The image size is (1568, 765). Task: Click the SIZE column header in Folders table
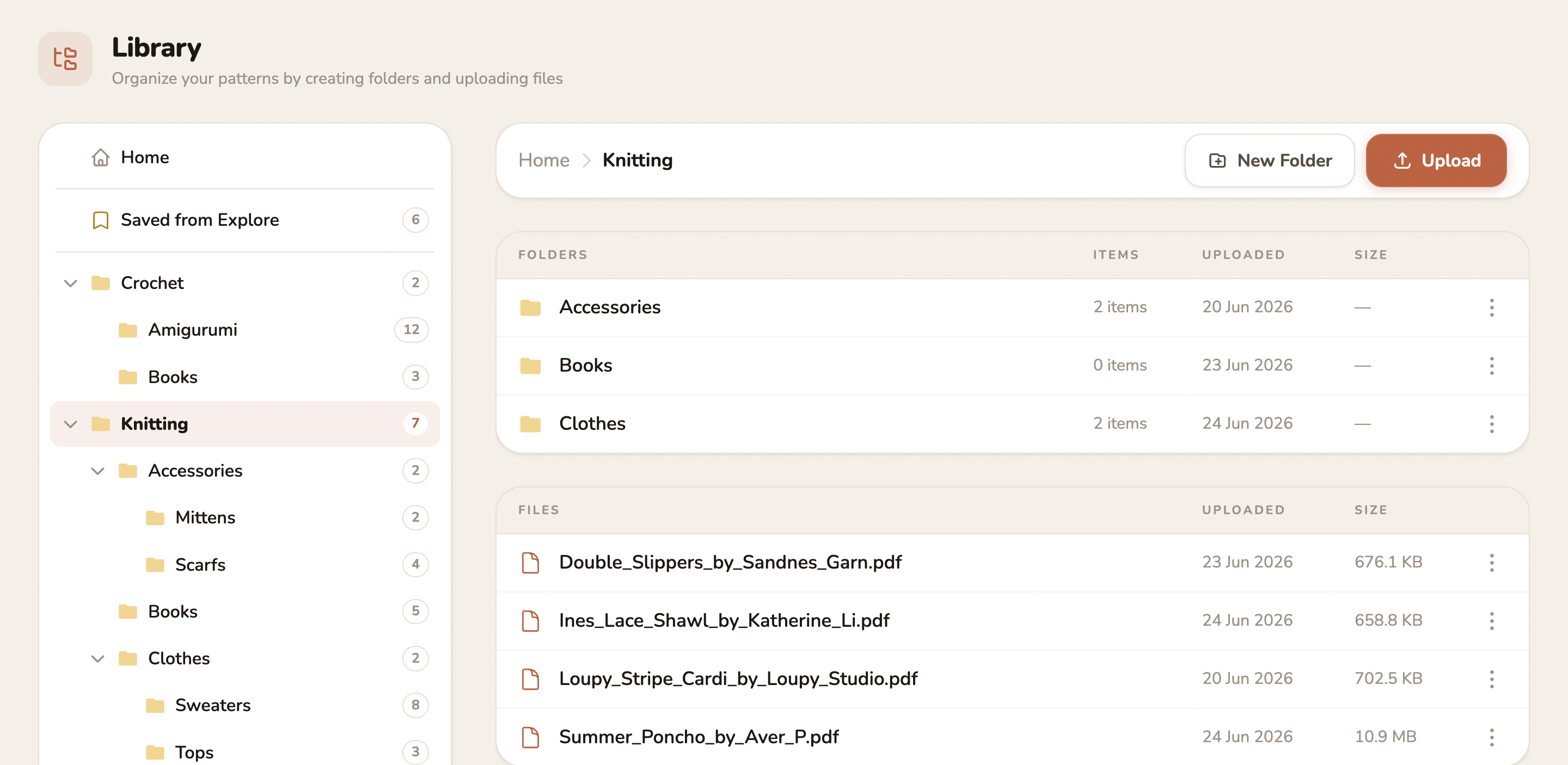coord(1370,255)
